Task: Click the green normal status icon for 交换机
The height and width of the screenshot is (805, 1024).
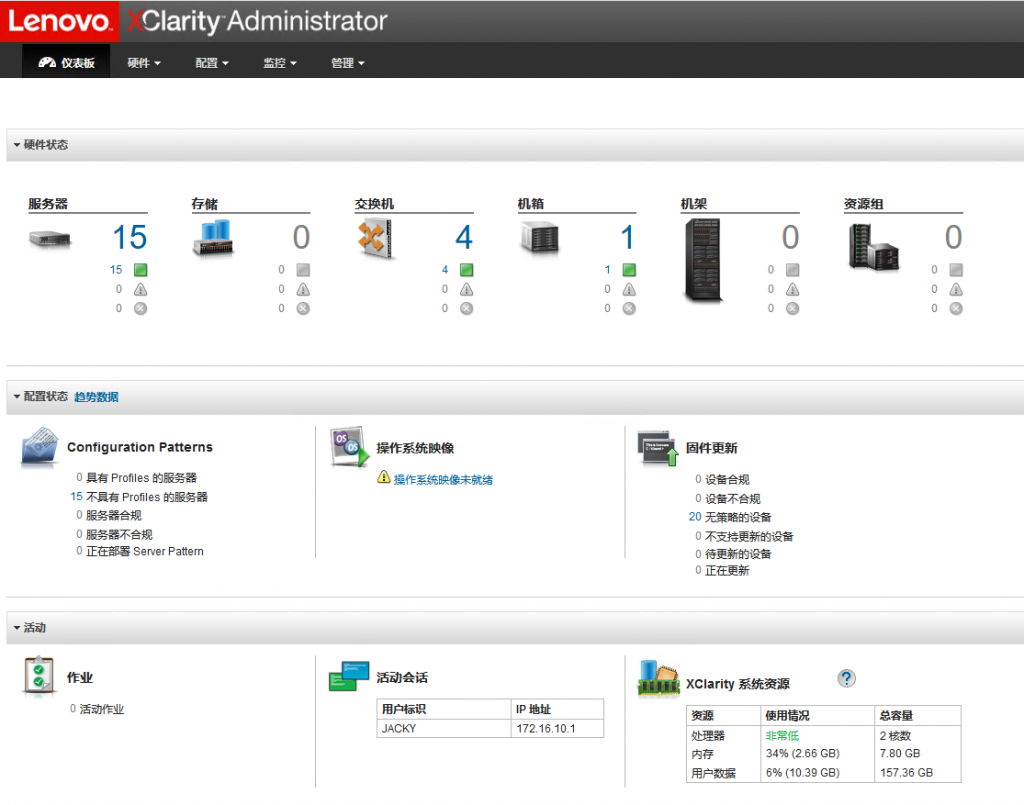Action: (x=466, y=270)
